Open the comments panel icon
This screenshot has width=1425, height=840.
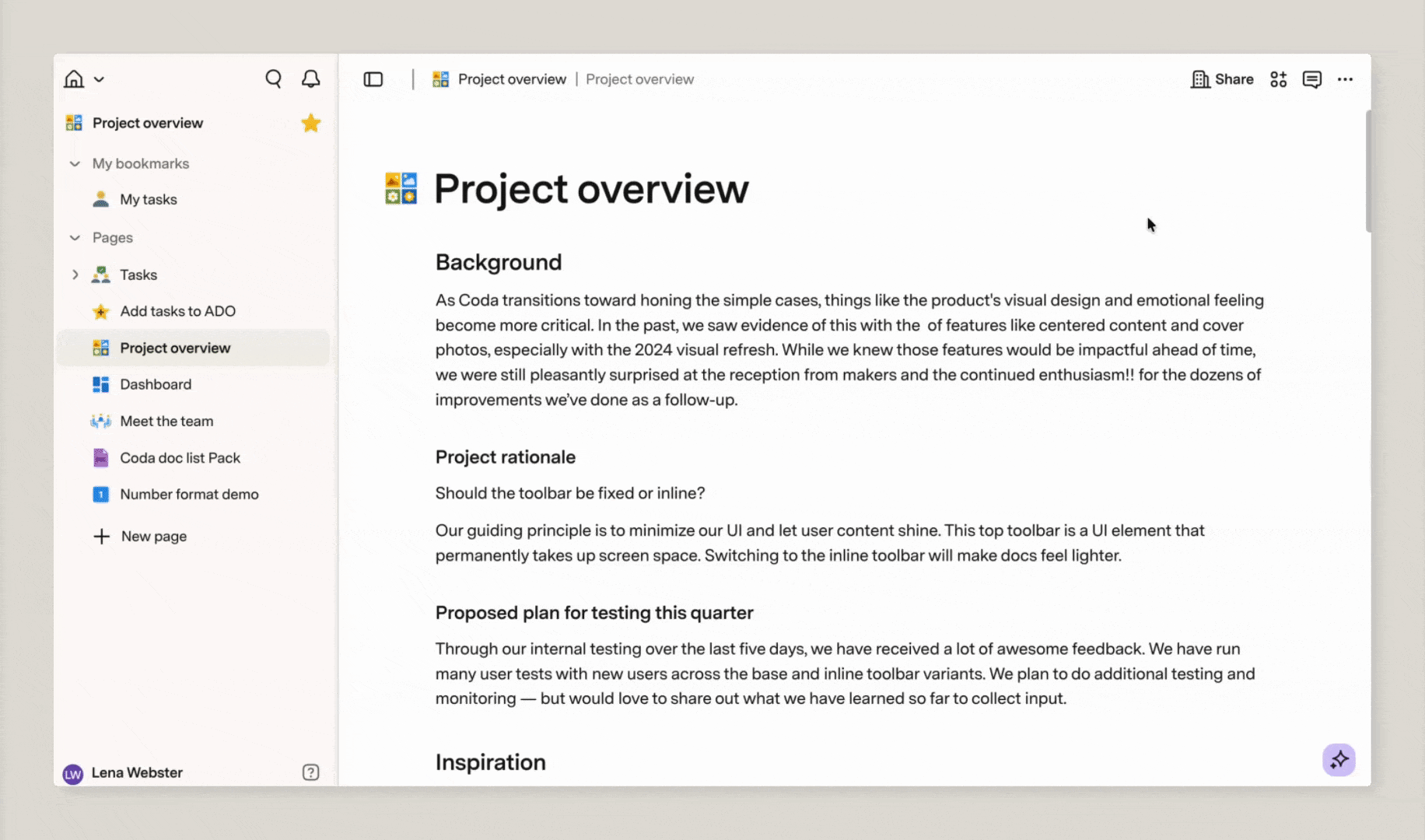(1312, 79)
